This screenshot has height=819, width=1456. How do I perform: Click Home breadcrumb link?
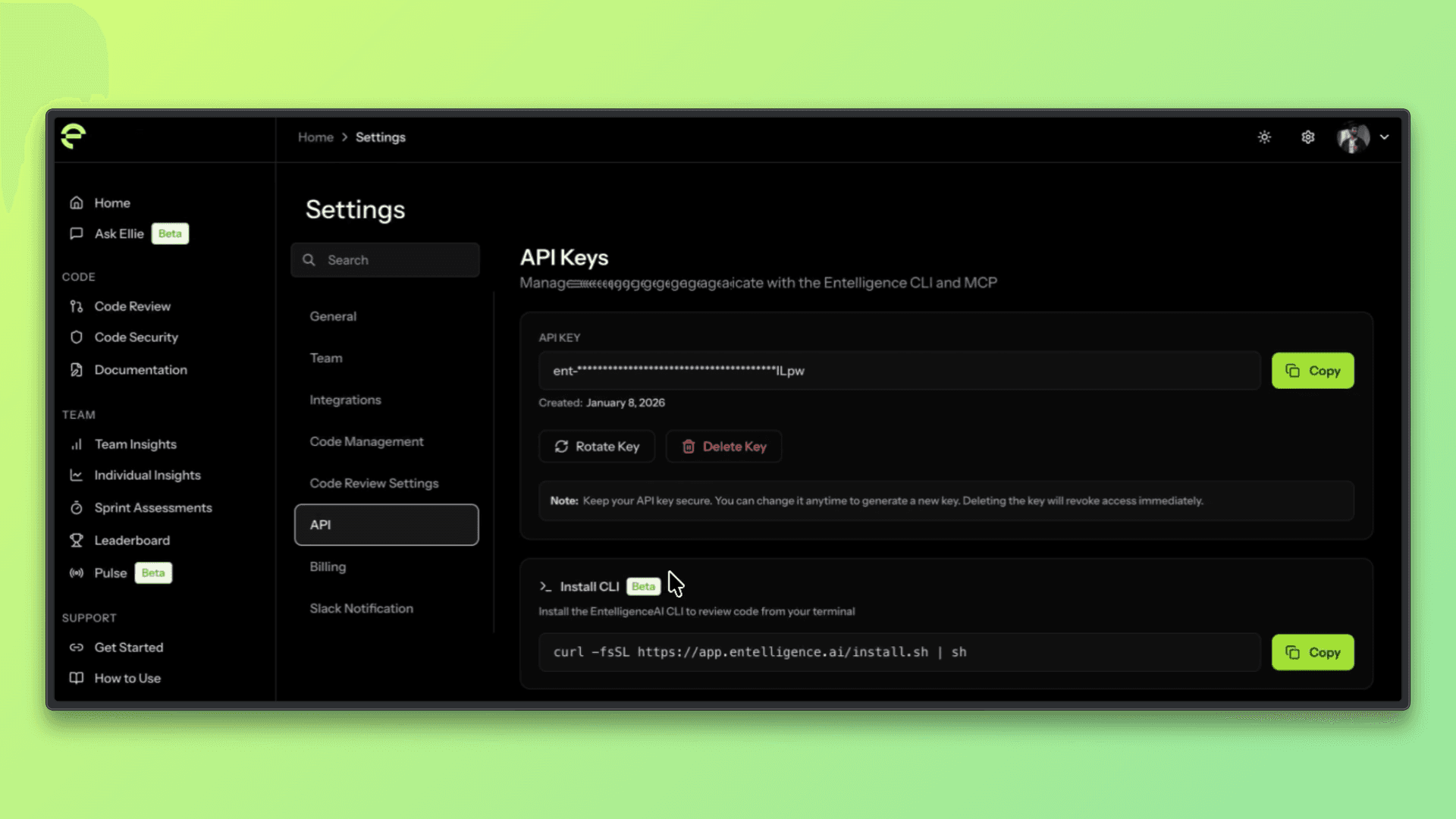click(315, 137)
